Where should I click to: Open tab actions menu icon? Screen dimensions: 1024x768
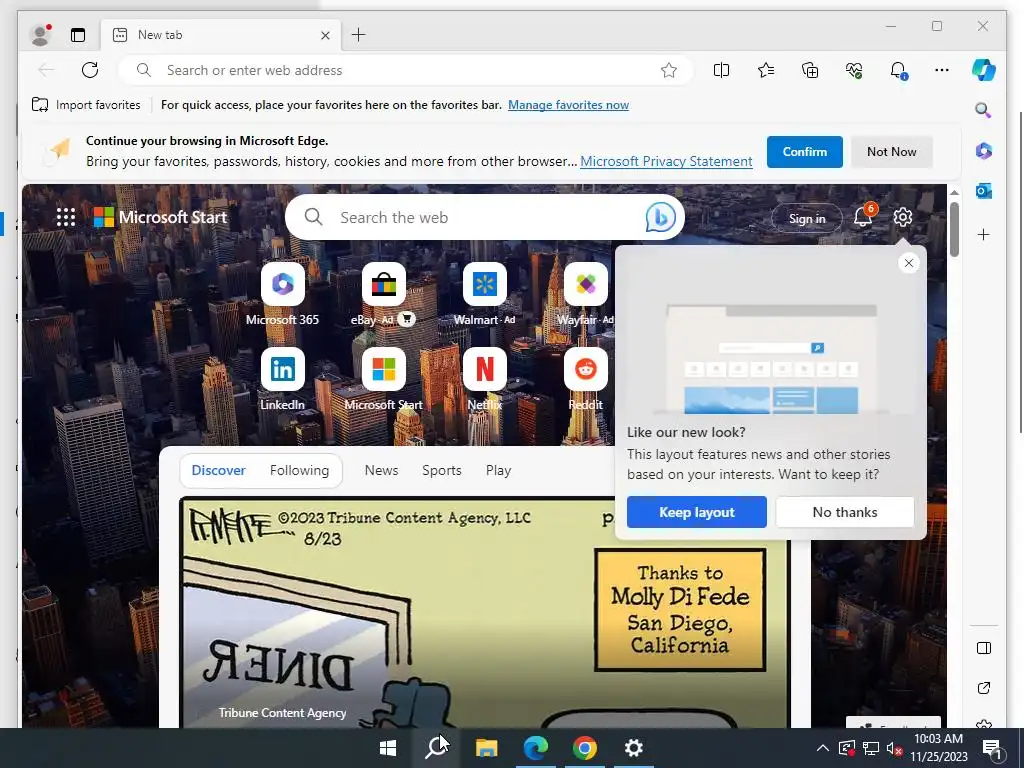tap(78, 35)
